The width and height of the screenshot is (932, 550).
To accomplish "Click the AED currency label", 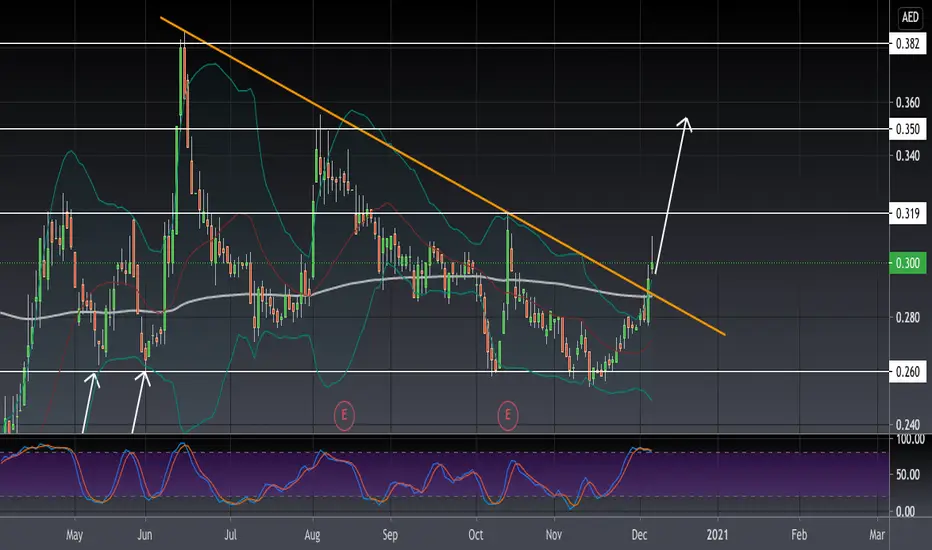I will point(910,17).
